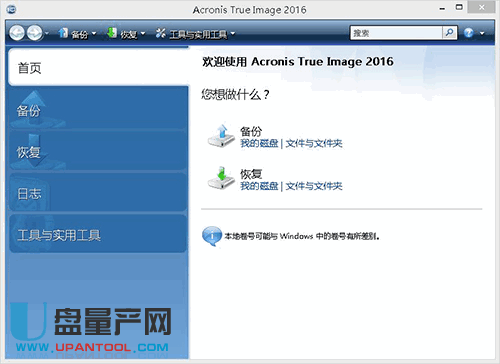The height and width of the screenshot is (364, 500).
Task: Open navigation history dropdown beside the Forward arrow
Action: (x=47, y=33)
